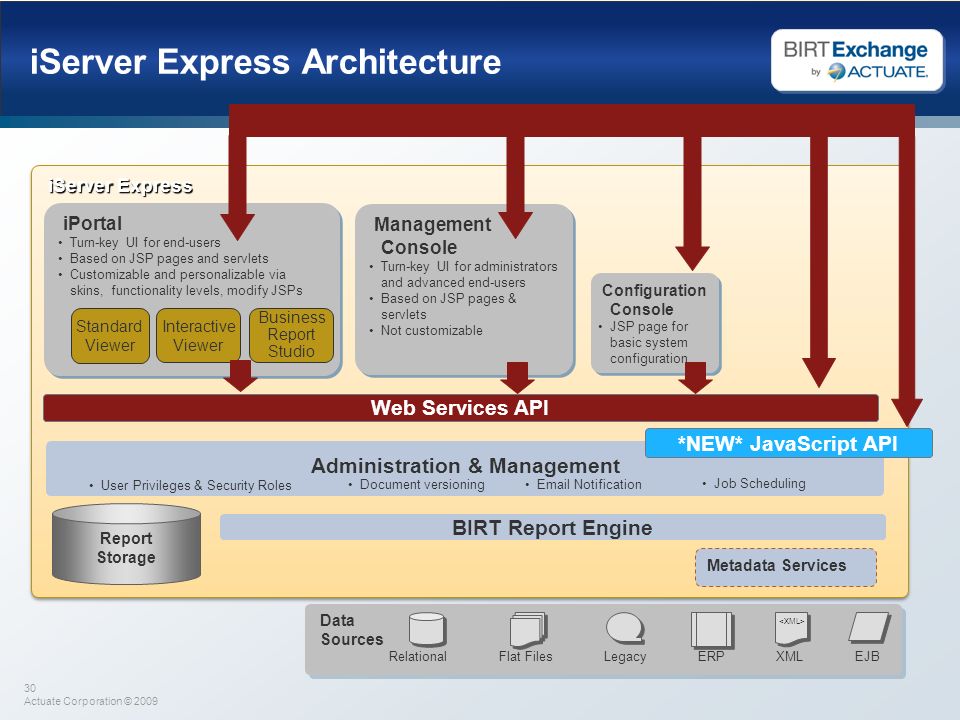This screenshot has width=960, height=720.
Task: Select the Business Report Studio box
Action: [291, 335]
